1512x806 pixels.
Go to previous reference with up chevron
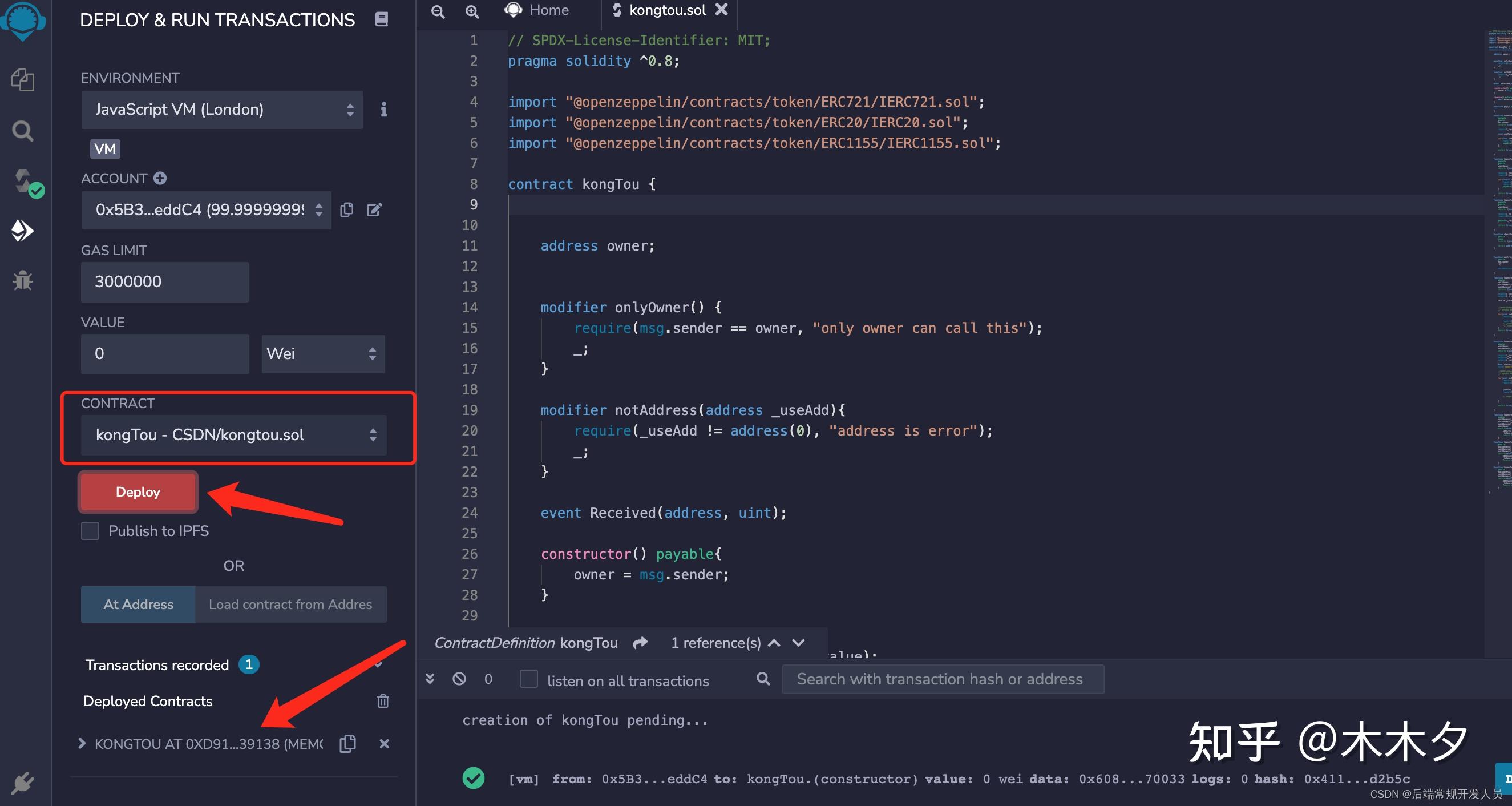pyautogui.click(x=774, y=643)
